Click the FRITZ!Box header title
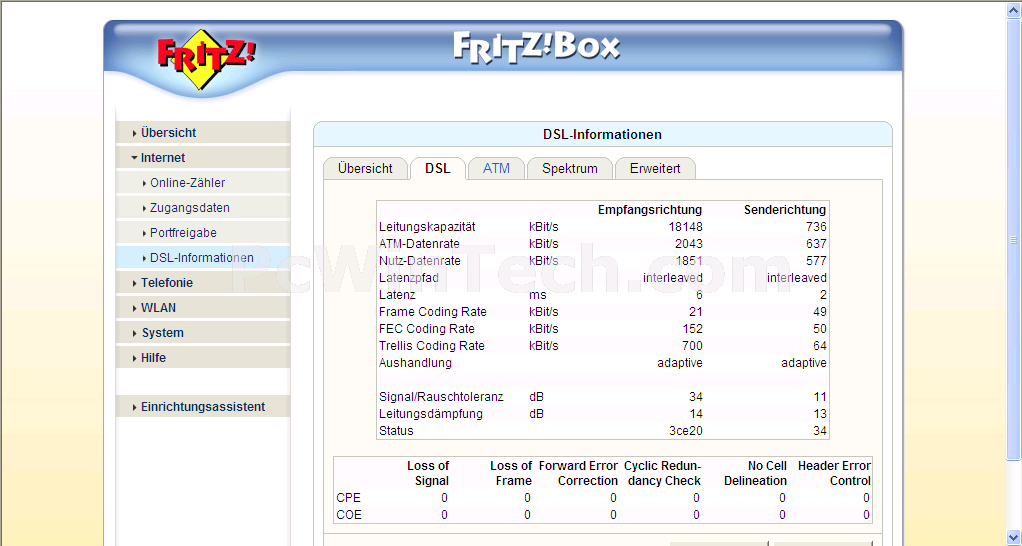The width and height of the screenshot is (1022, 546). (x=536, y=48)
